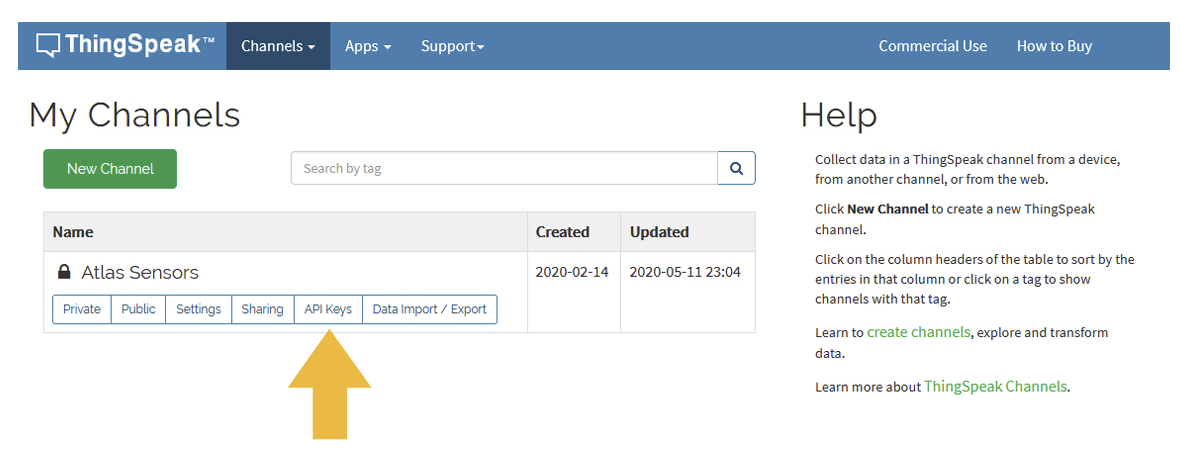The width and height of the screenshot is (1180, 459).
Task: Follow the create channels help link
Action: pos(918,332)
